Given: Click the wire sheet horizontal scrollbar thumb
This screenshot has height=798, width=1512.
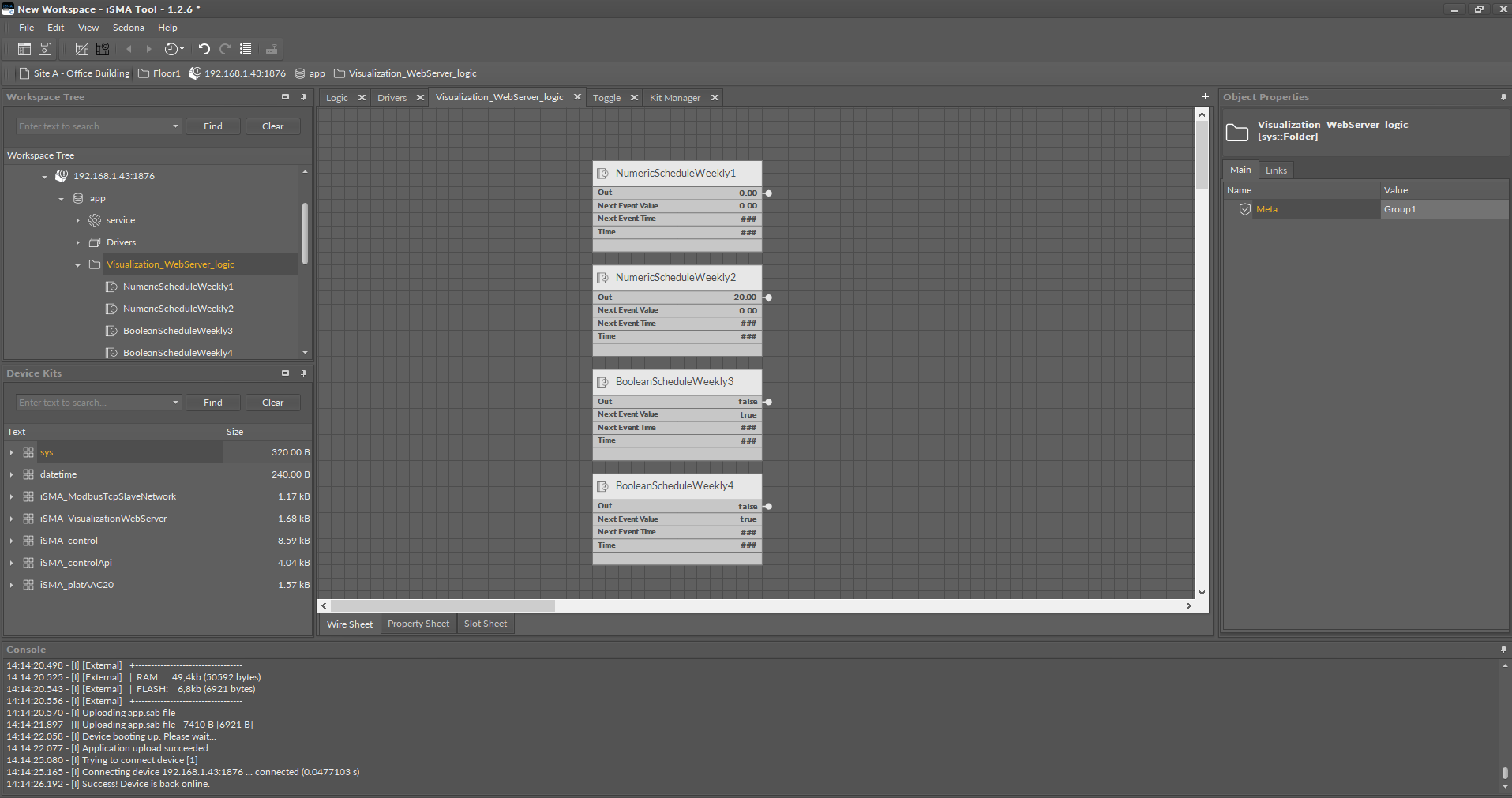Looking at the screenshot, I should pos(442,605).
